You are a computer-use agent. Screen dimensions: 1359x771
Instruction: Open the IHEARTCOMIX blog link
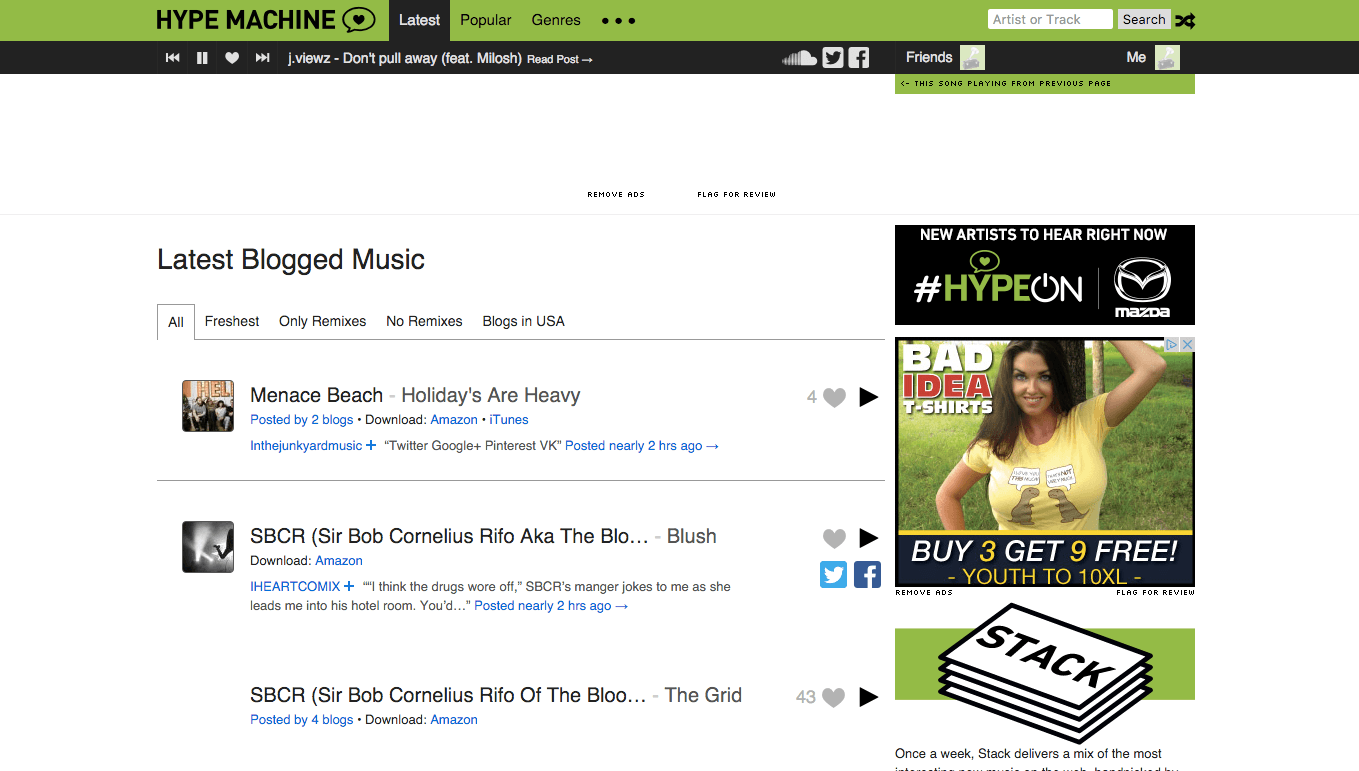pos(295,587)
